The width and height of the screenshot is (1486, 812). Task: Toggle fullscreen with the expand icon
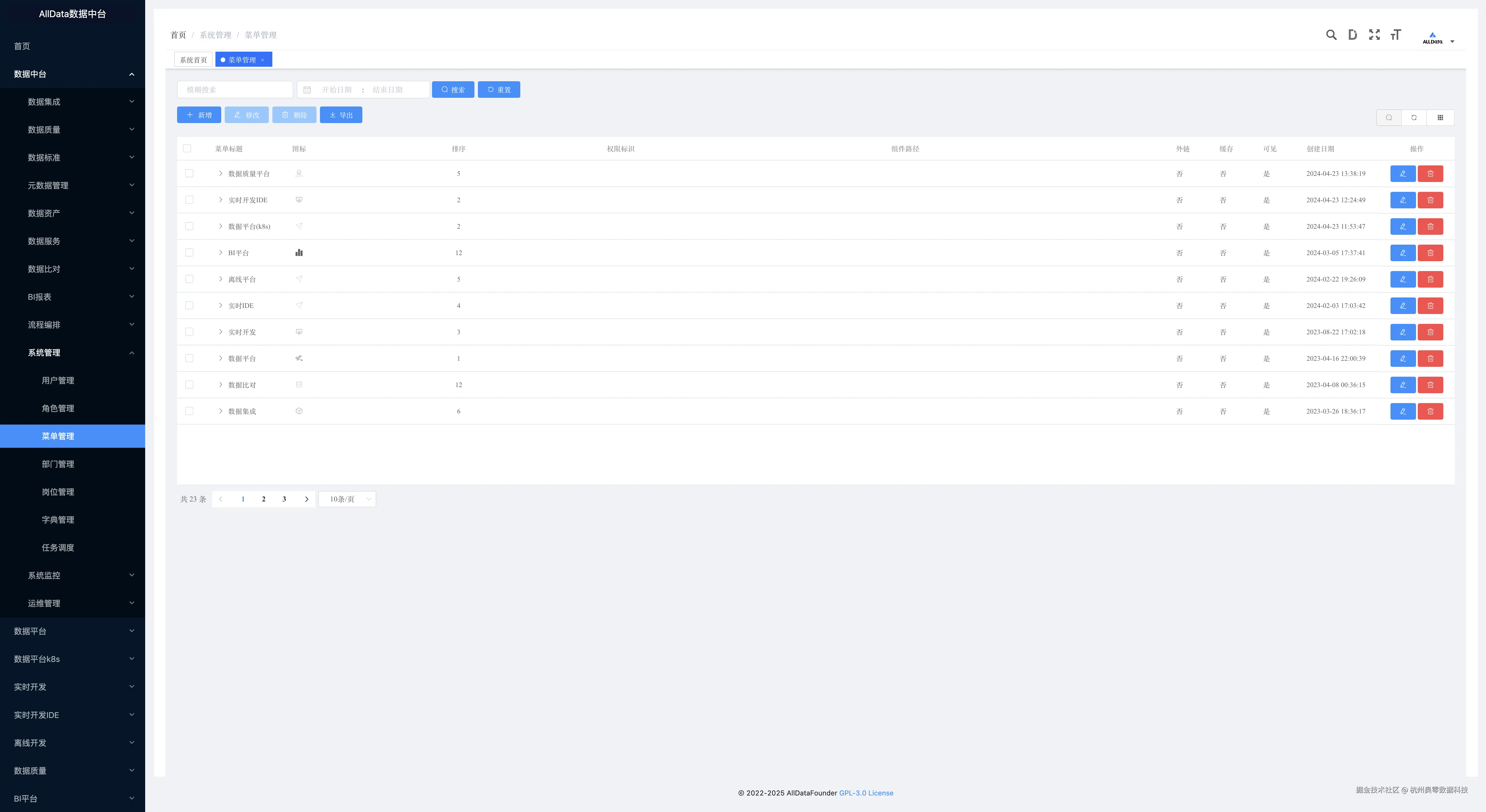coord(1374,35)
